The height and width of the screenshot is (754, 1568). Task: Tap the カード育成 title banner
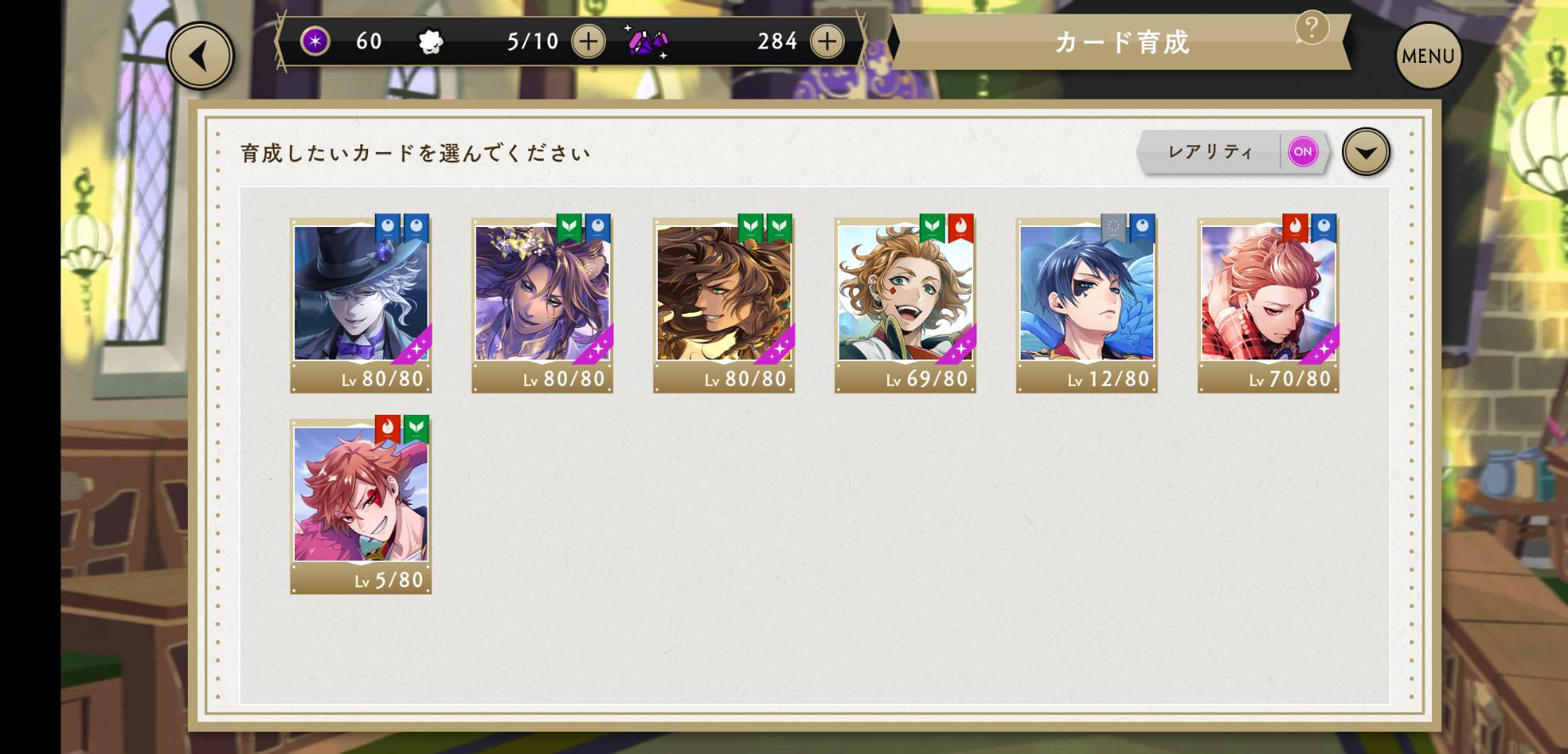1120,42
